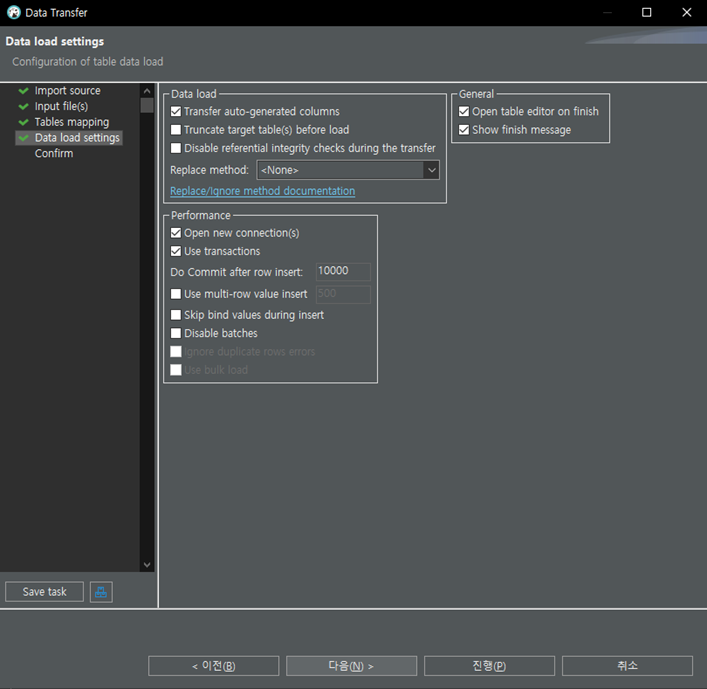Open the Replace method dropdown
The height and width of the screenshot is (689, 707).
point(348,170)
